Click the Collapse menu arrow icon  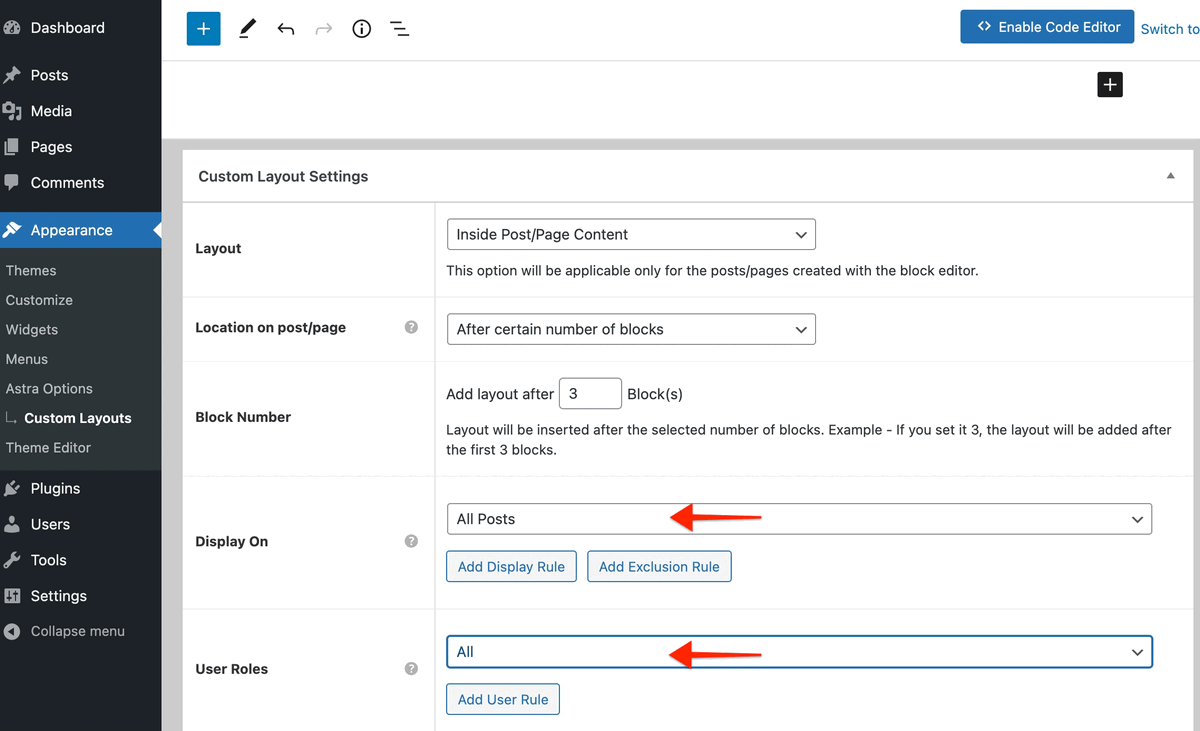pyautogui.click(x=12, y=631)
